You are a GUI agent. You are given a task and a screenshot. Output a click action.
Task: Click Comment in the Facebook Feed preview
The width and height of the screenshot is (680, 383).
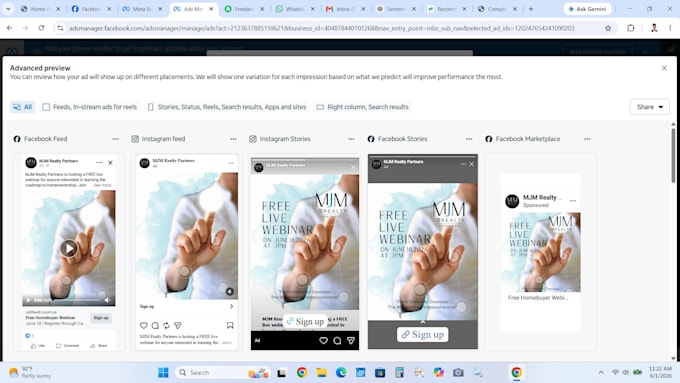pos(68,346)
